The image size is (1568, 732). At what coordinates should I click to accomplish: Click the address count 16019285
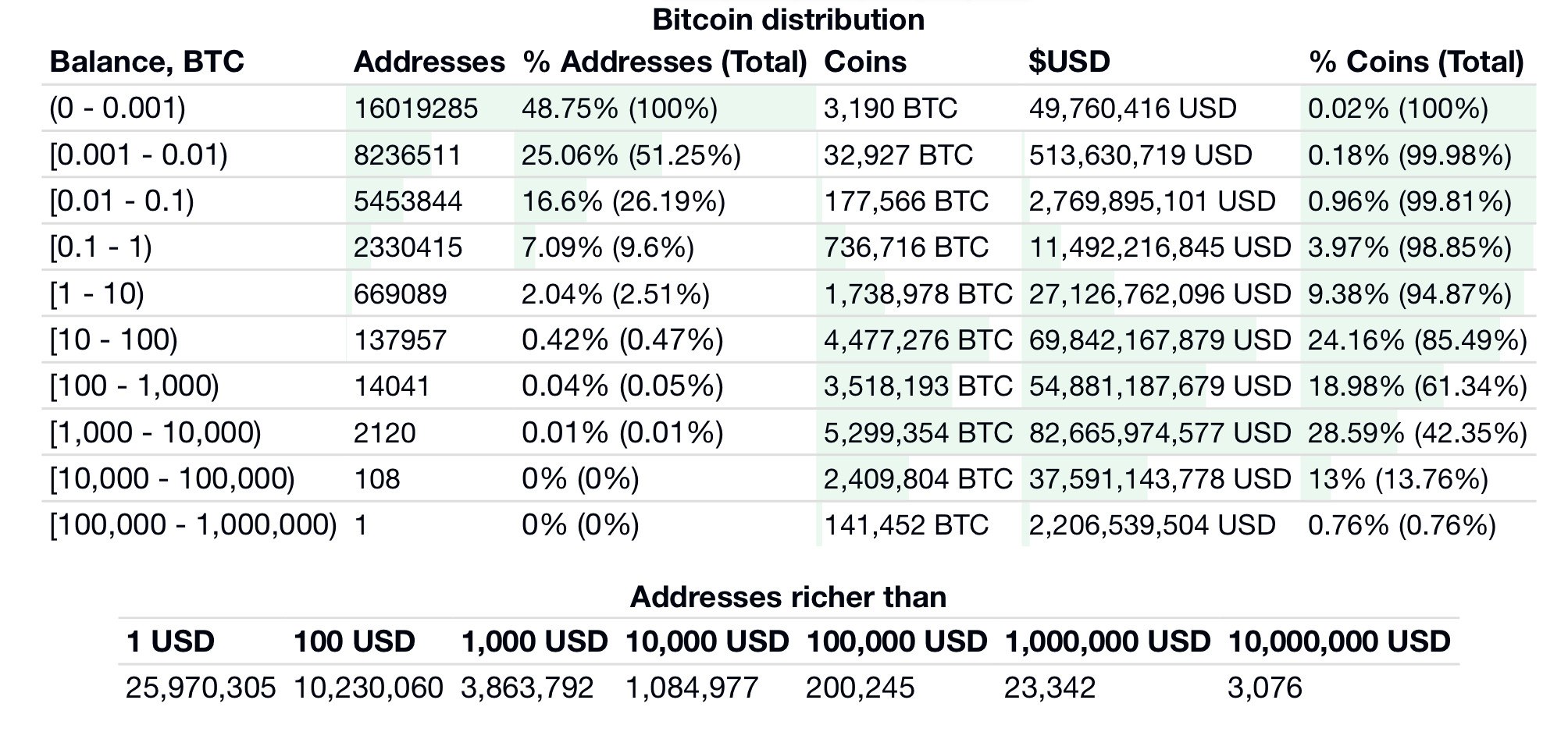click(x=415, y=108)
